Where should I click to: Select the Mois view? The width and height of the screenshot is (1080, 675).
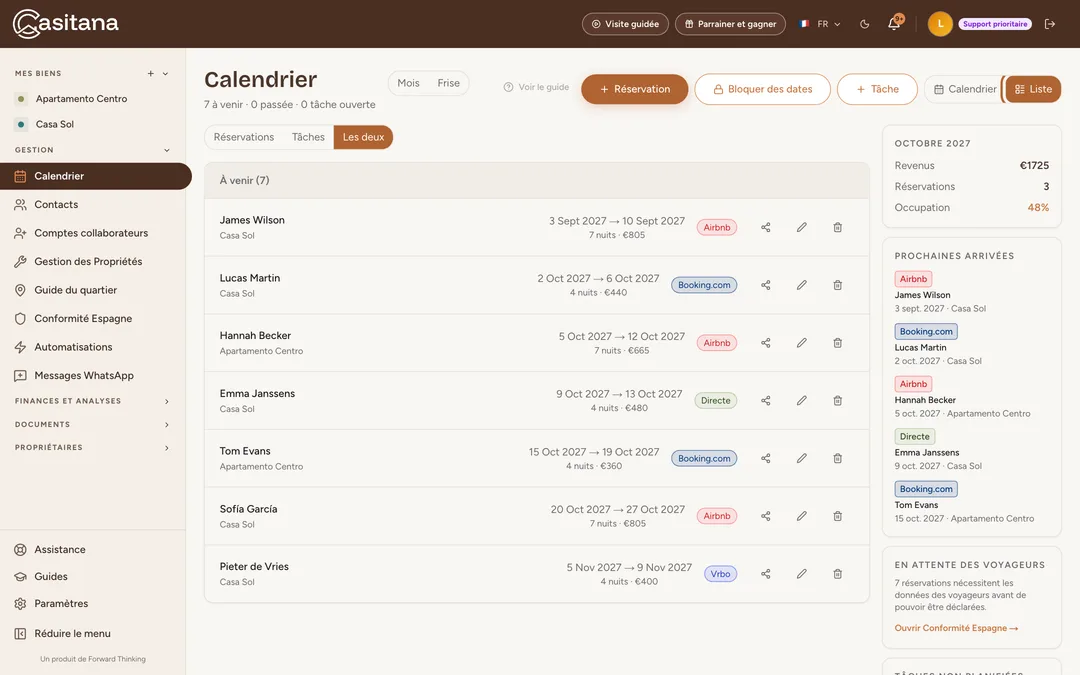[408, 83]
